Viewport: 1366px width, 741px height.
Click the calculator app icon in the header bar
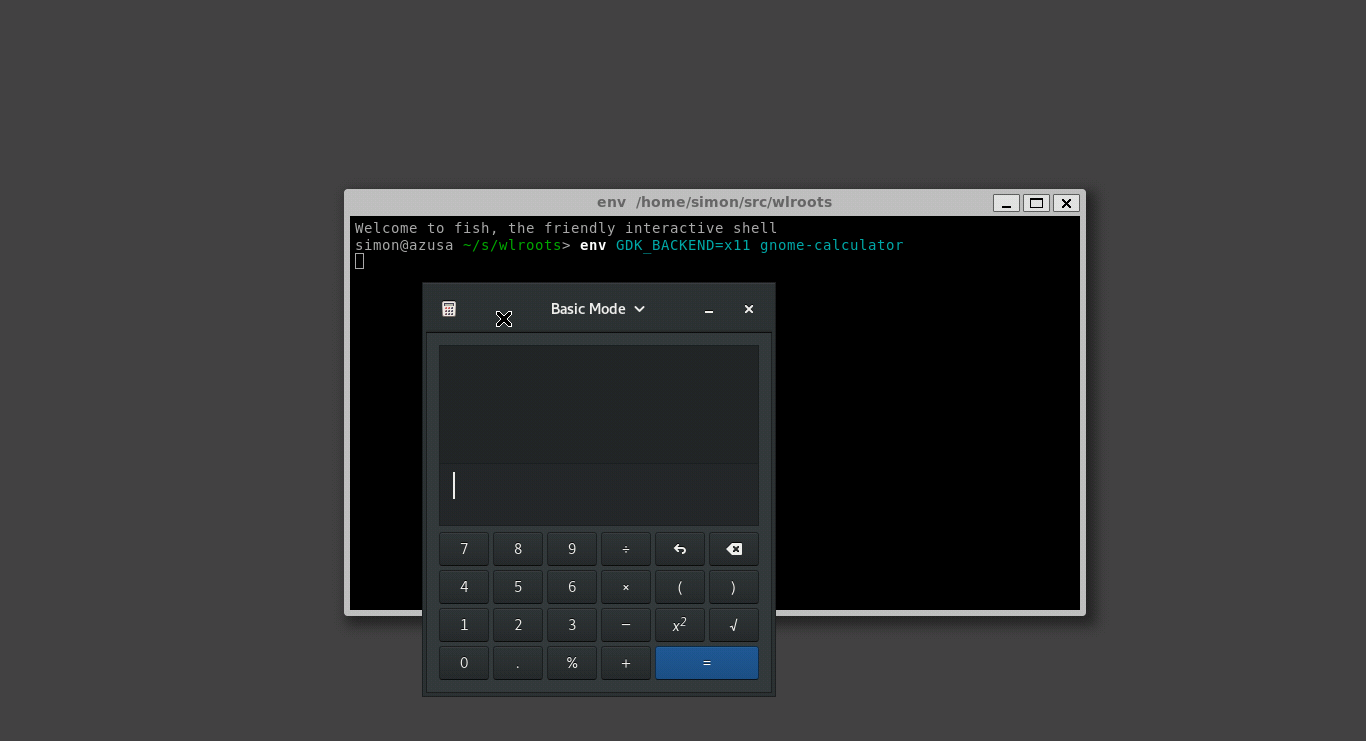[449, 309]
